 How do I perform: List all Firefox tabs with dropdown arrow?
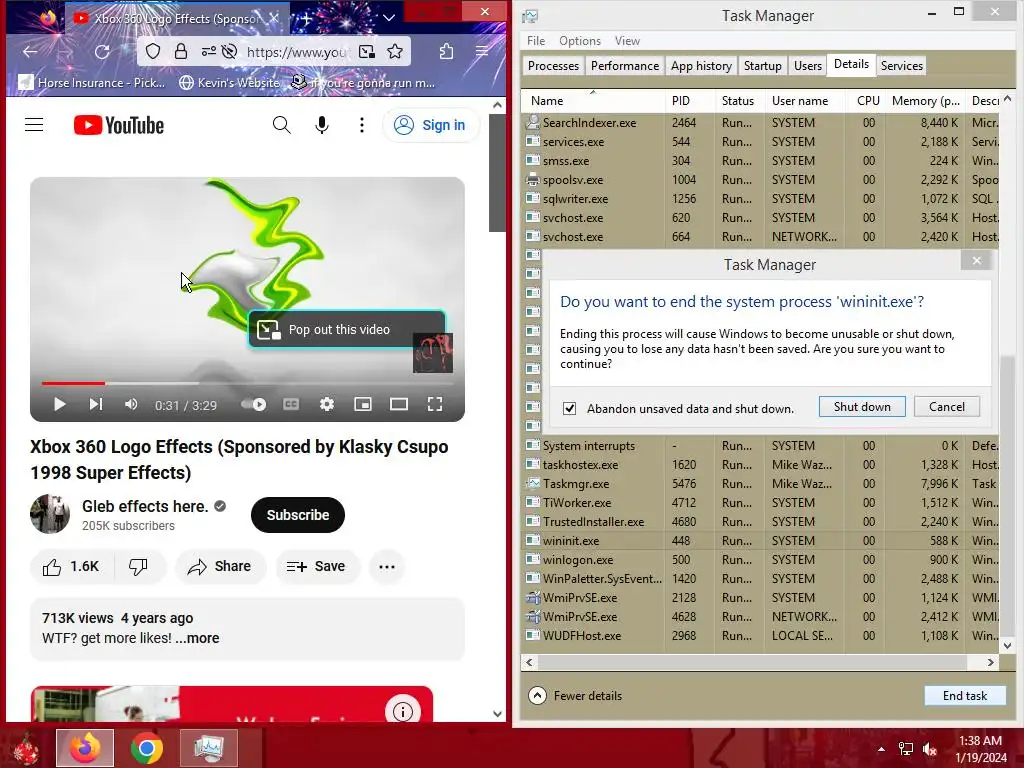[389, 18]
